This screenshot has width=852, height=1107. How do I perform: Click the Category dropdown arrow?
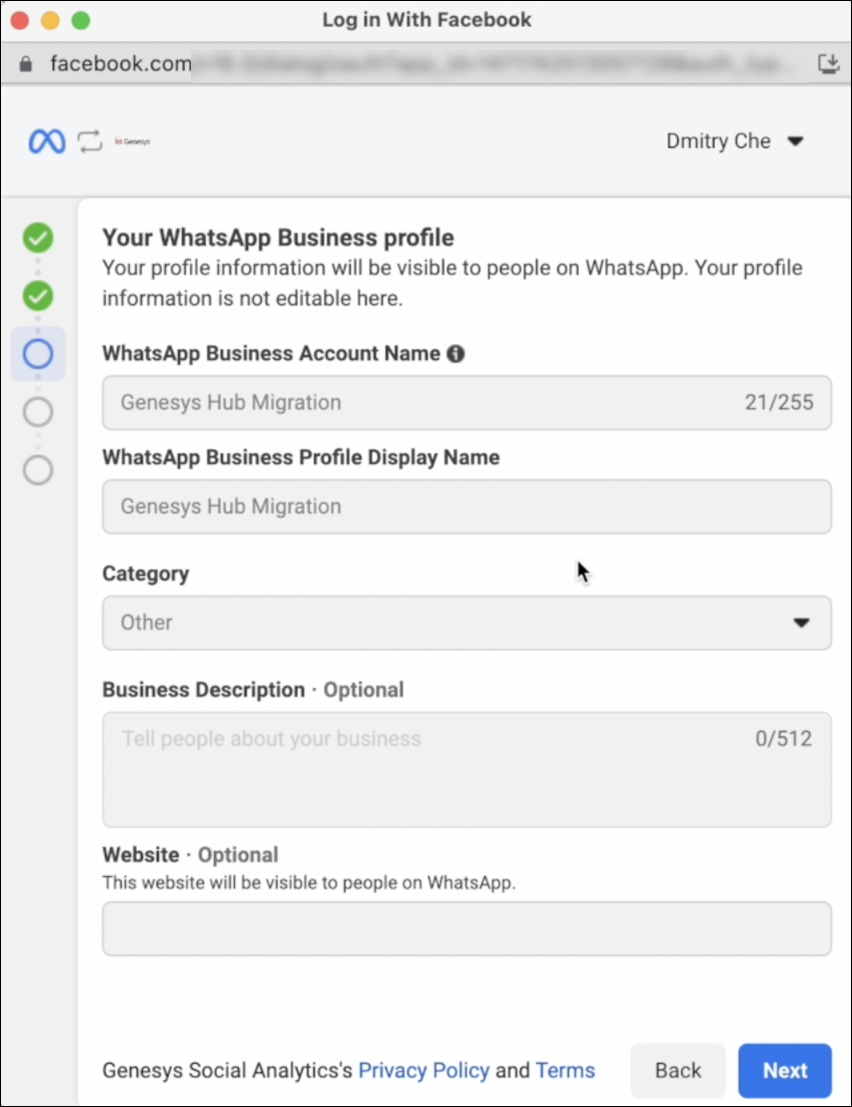click(801, 623)
